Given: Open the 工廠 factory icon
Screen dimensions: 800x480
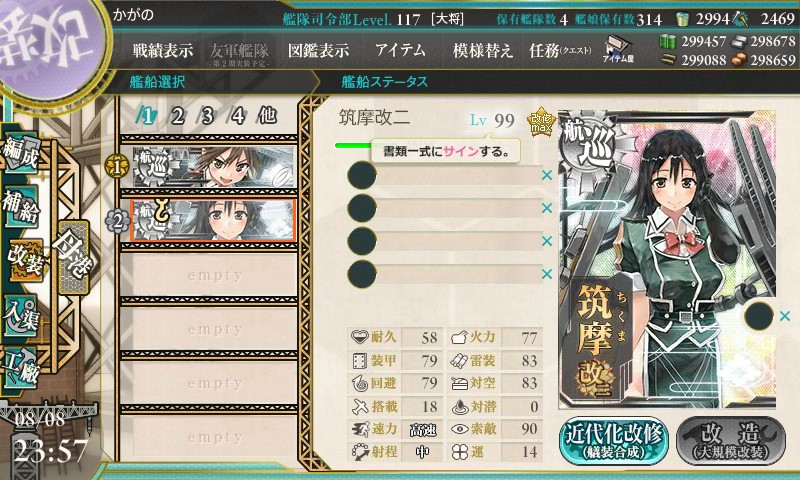Looking at the screenshot, I should pyautogui.click(x=21, y=367).
